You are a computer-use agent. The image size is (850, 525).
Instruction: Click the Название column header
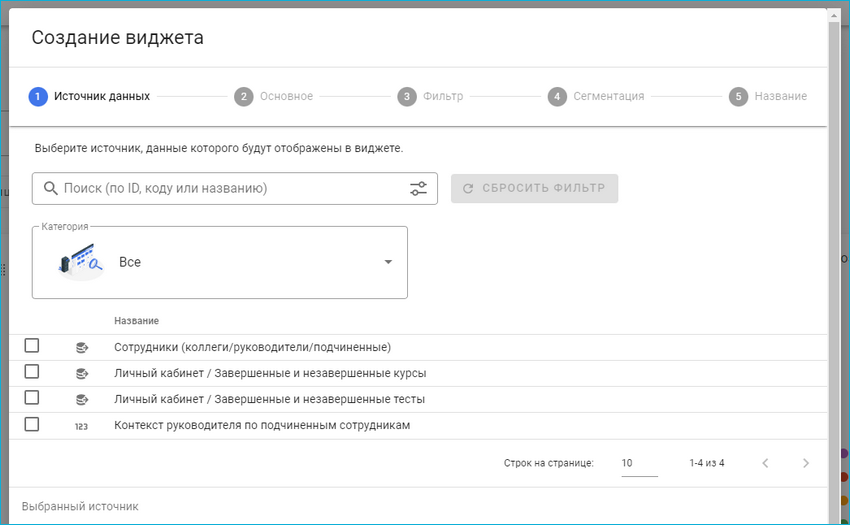tap(136, 321)
